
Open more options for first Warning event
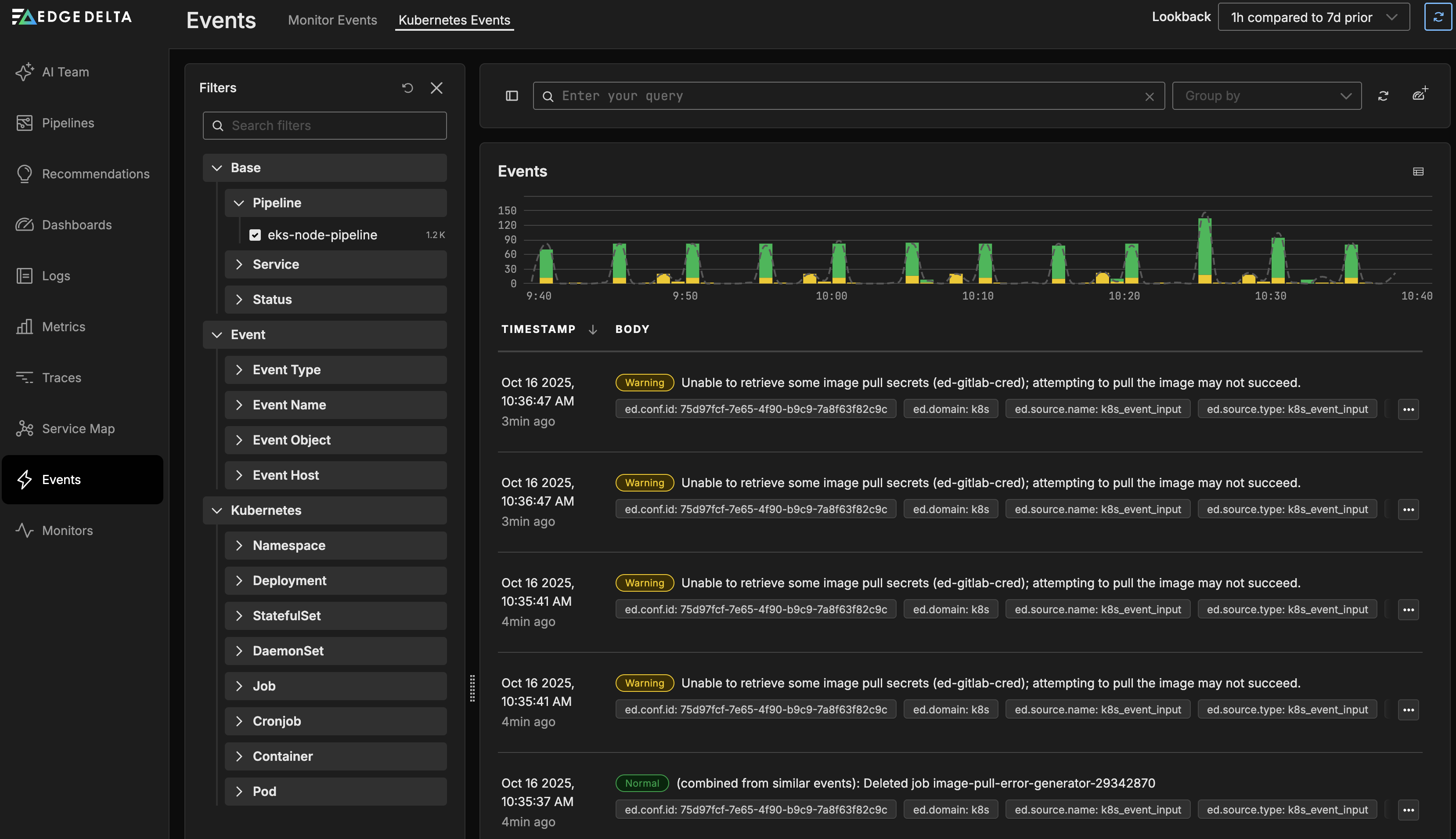tap(1408, 409)
